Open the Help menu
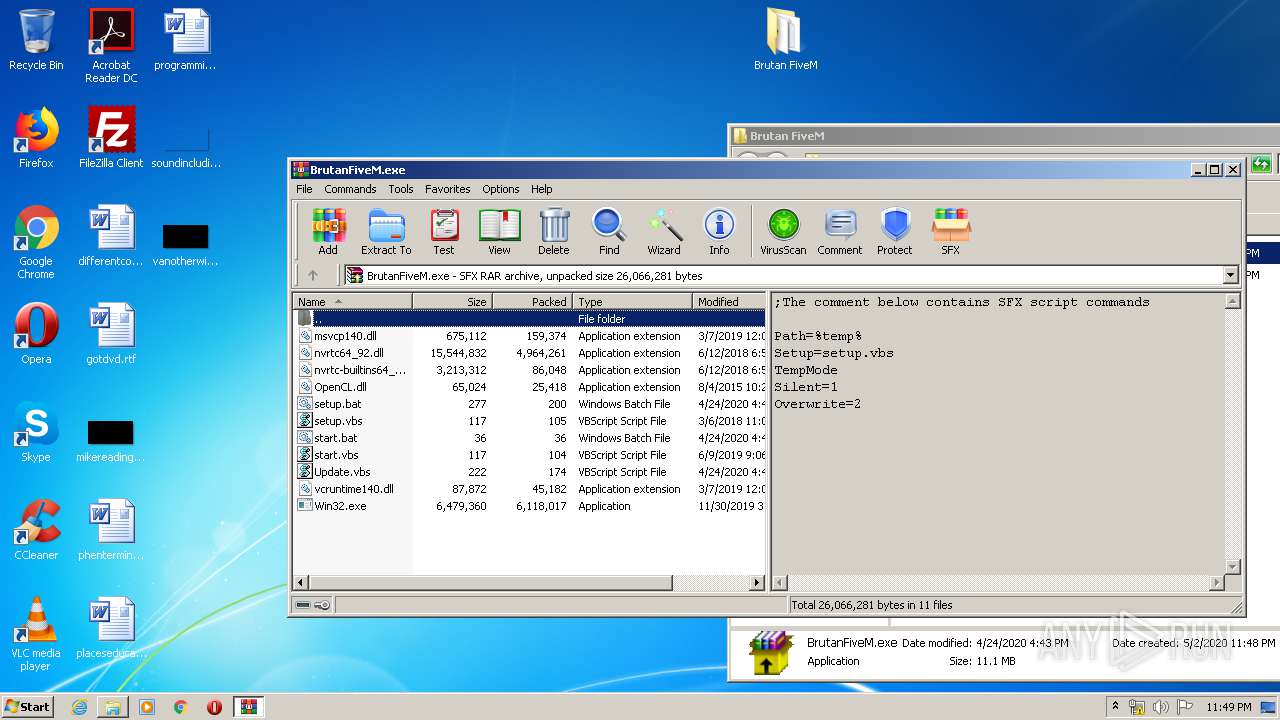This screenshot has width=1280, height=720. [x=542, y=189]
